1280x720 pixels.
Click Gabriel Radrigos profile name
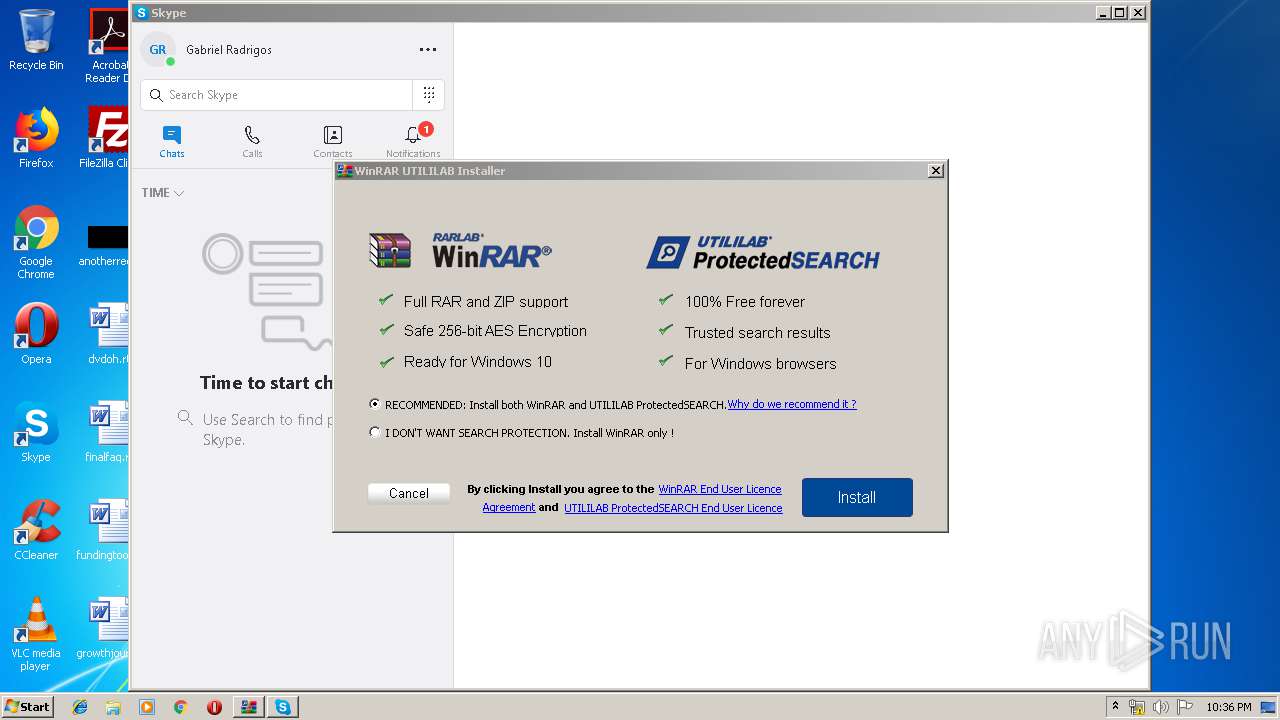tap(229, 50)
